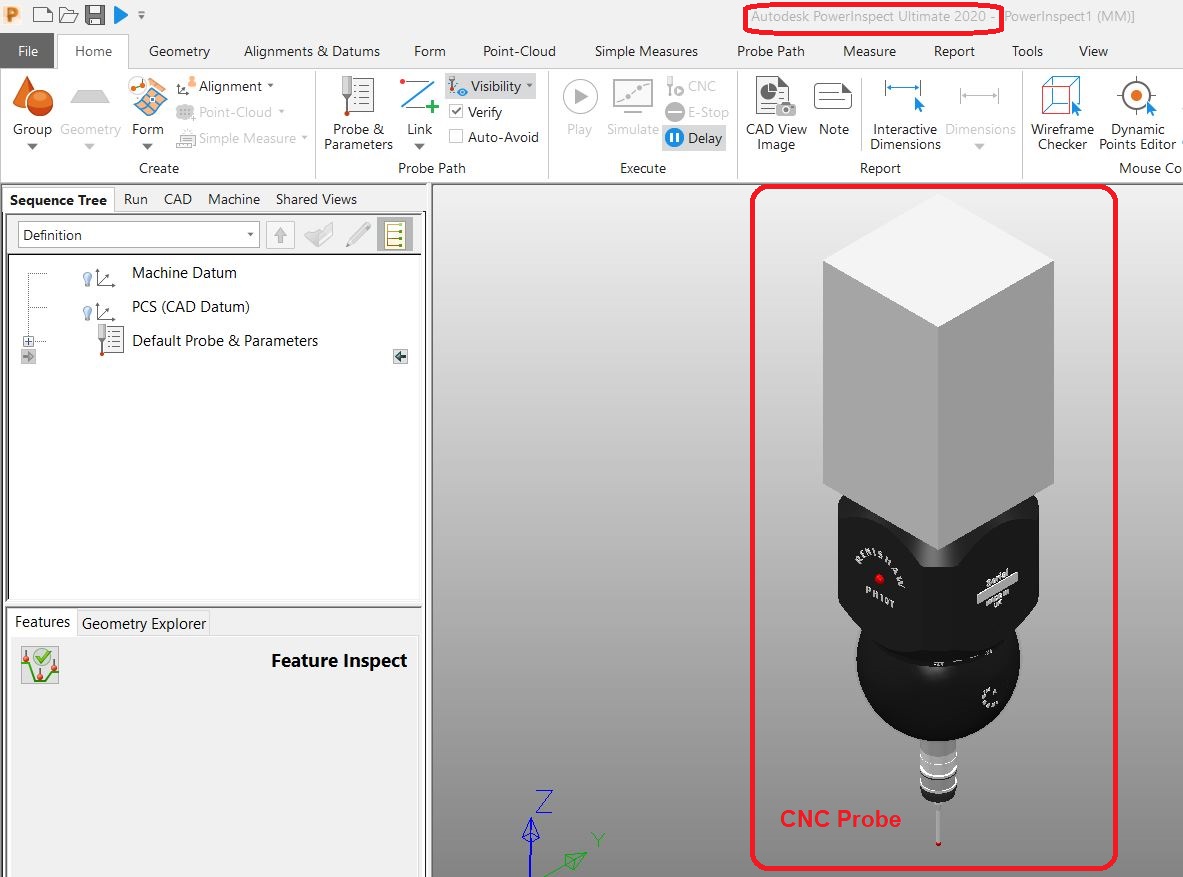Open the Definition dropdown in Sequence Tree

tap(249, 234)
